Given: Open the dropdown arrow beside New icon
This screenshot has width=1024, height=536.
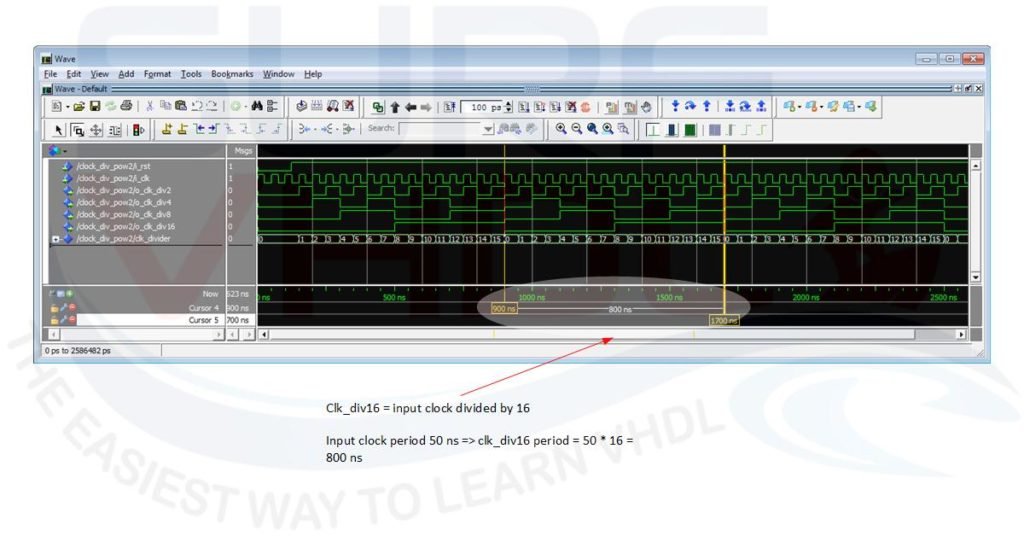Looking at the screenshot, I should [x=67, y=106].
